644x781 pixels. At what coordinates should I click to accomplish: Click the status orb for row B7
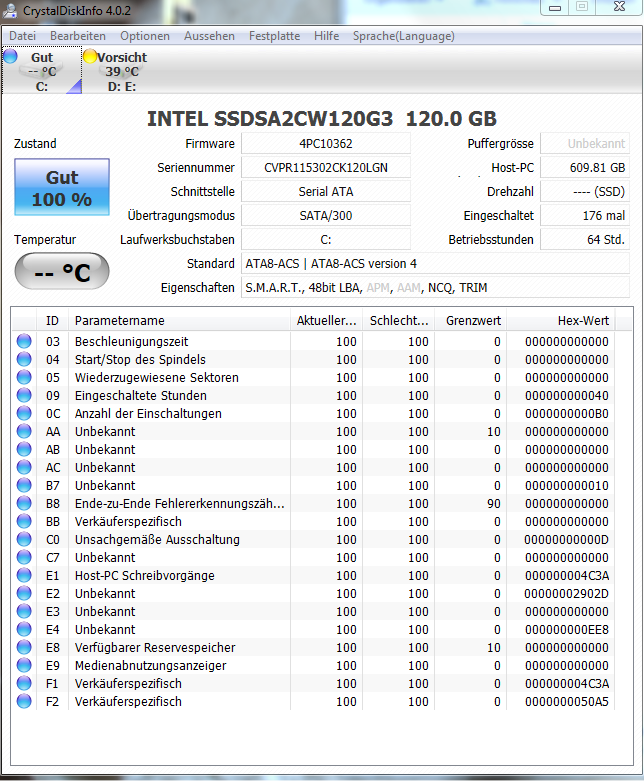point(24,485)
